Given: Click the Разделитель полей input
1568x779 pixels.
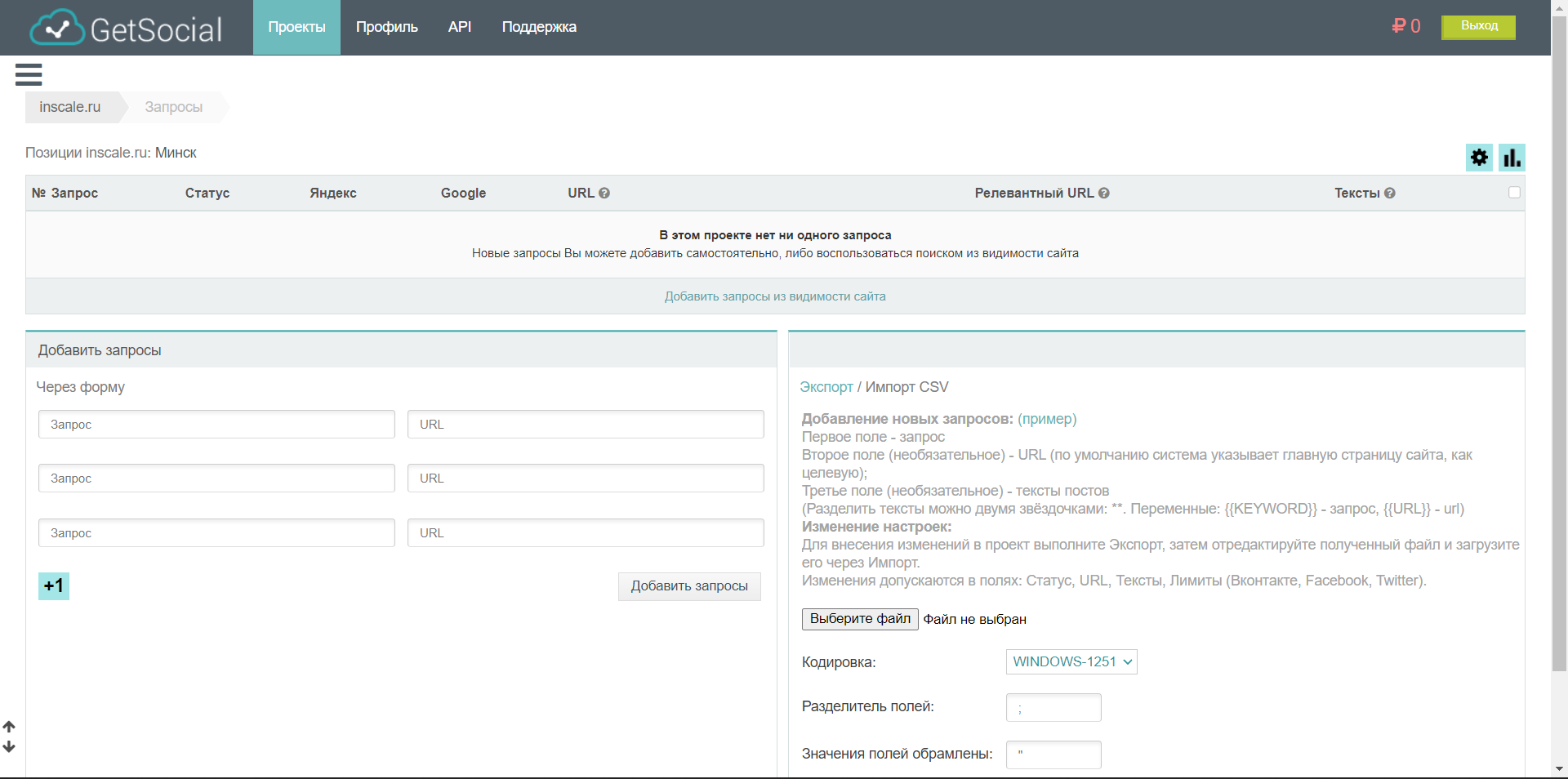Looking at the screenshot, I should 1053,708.
